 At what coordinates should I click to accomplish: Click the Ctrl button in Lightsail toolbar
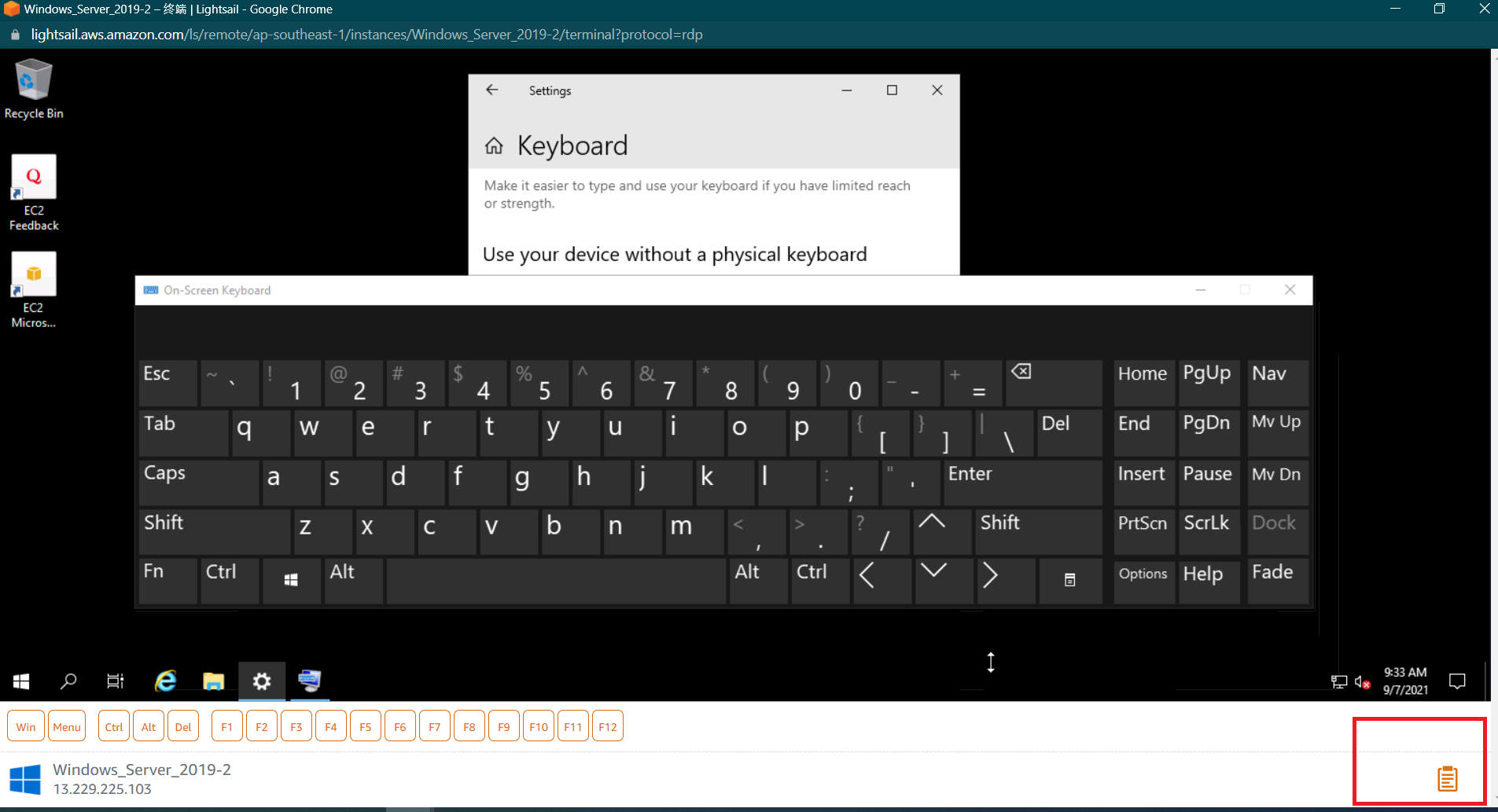pos(114,726)
